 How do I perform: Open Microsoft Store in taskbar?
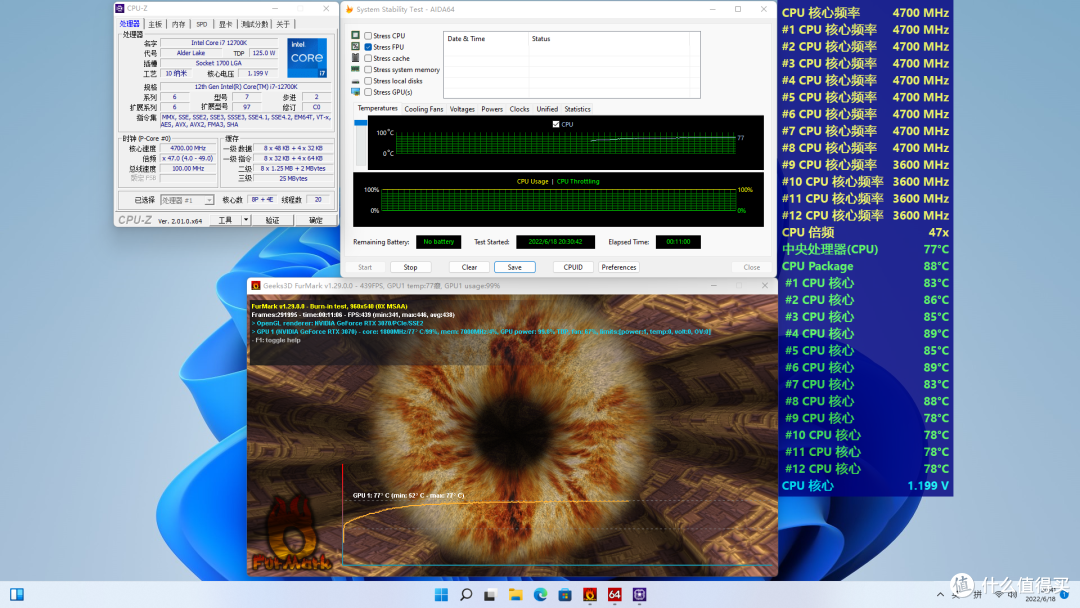point(565,595)
